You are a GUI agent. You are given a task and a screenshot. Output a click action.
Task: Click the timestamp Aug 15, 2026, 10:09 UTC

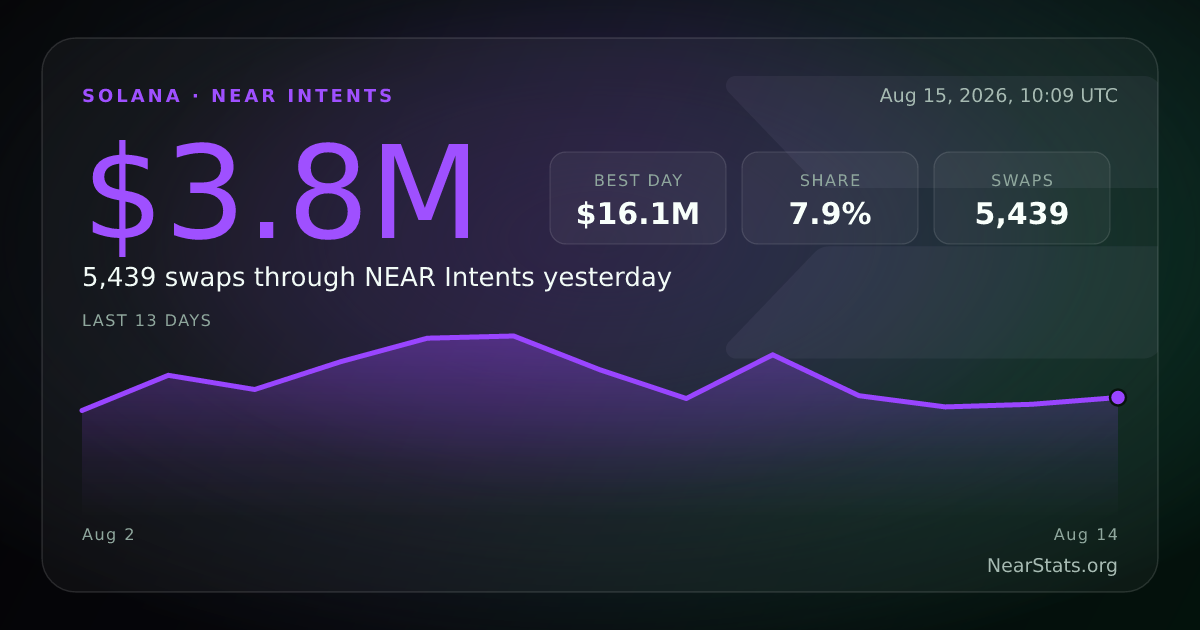(x=999, y=96)
